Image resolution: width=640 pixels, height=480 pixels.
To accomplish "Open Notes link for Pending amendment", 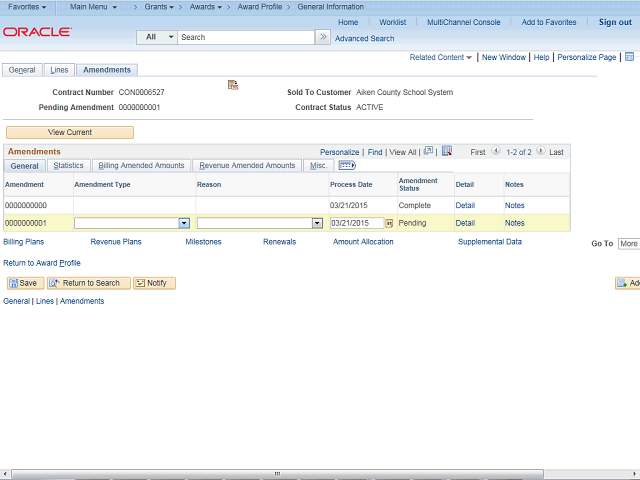I will [514, 223].
